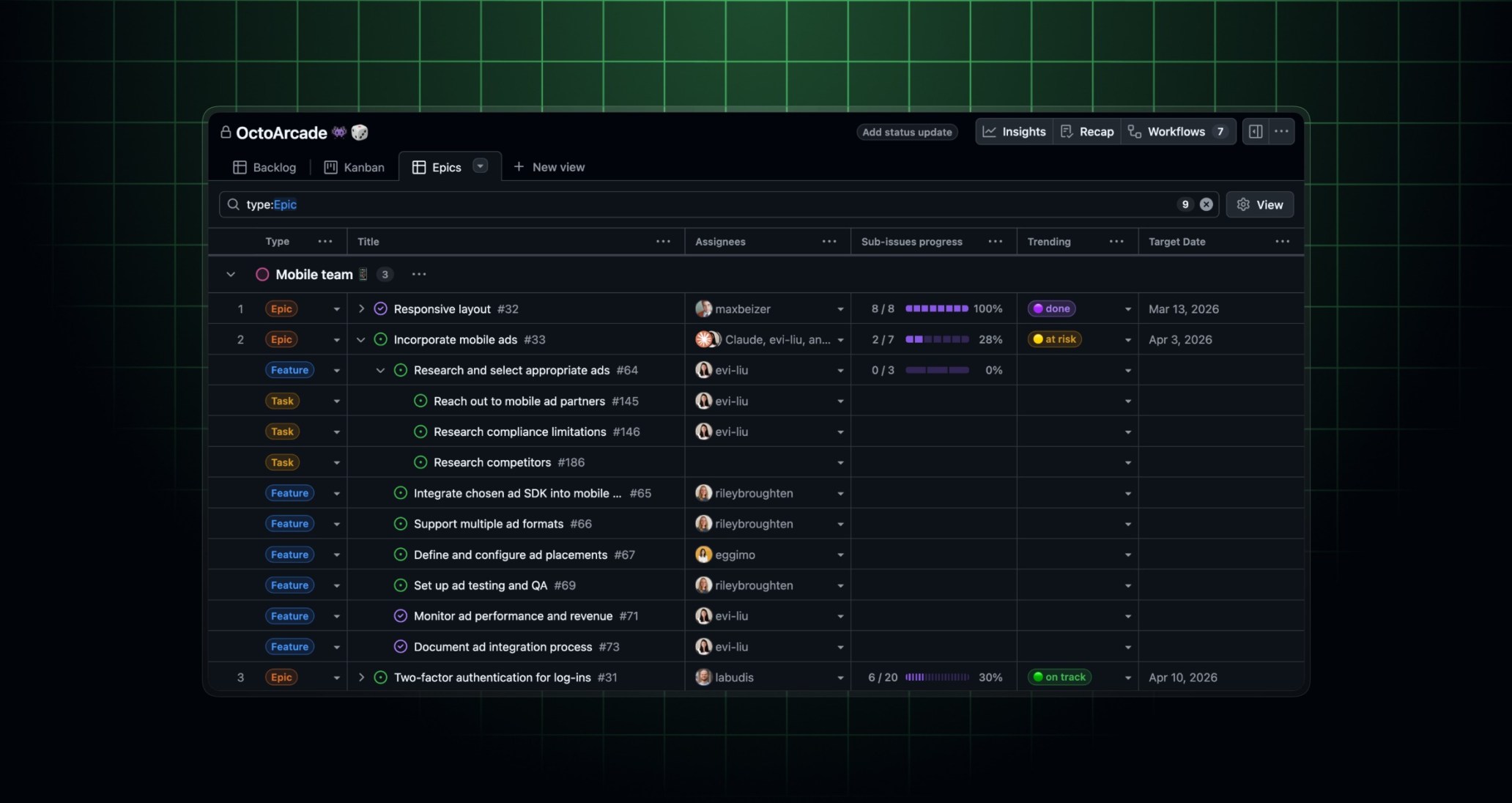
Task: Click the search magnifier icon
Action: 232,204
